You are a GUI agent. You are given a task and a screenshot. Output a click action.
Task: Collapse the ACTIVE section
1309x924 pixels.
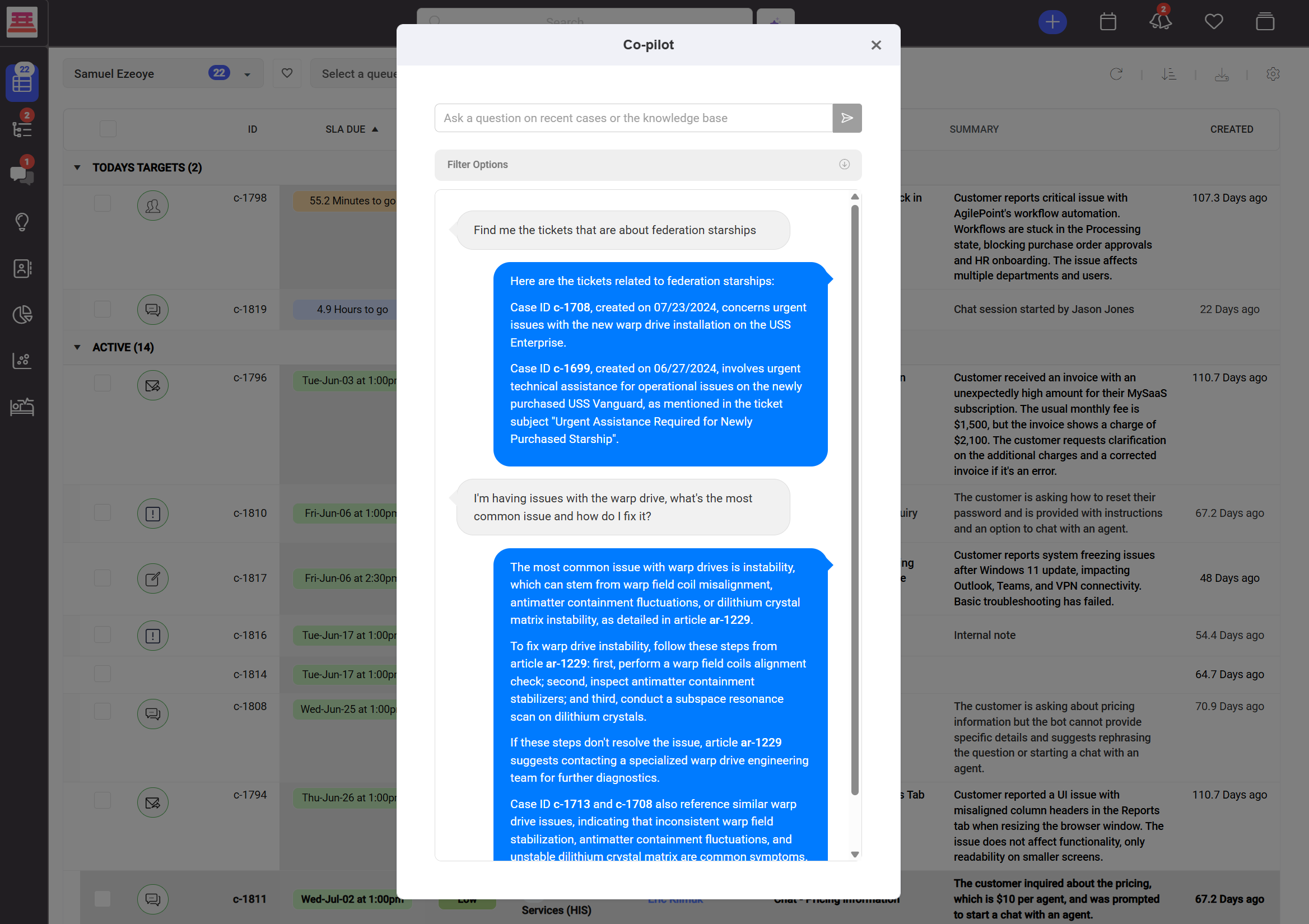coord(77,347)
